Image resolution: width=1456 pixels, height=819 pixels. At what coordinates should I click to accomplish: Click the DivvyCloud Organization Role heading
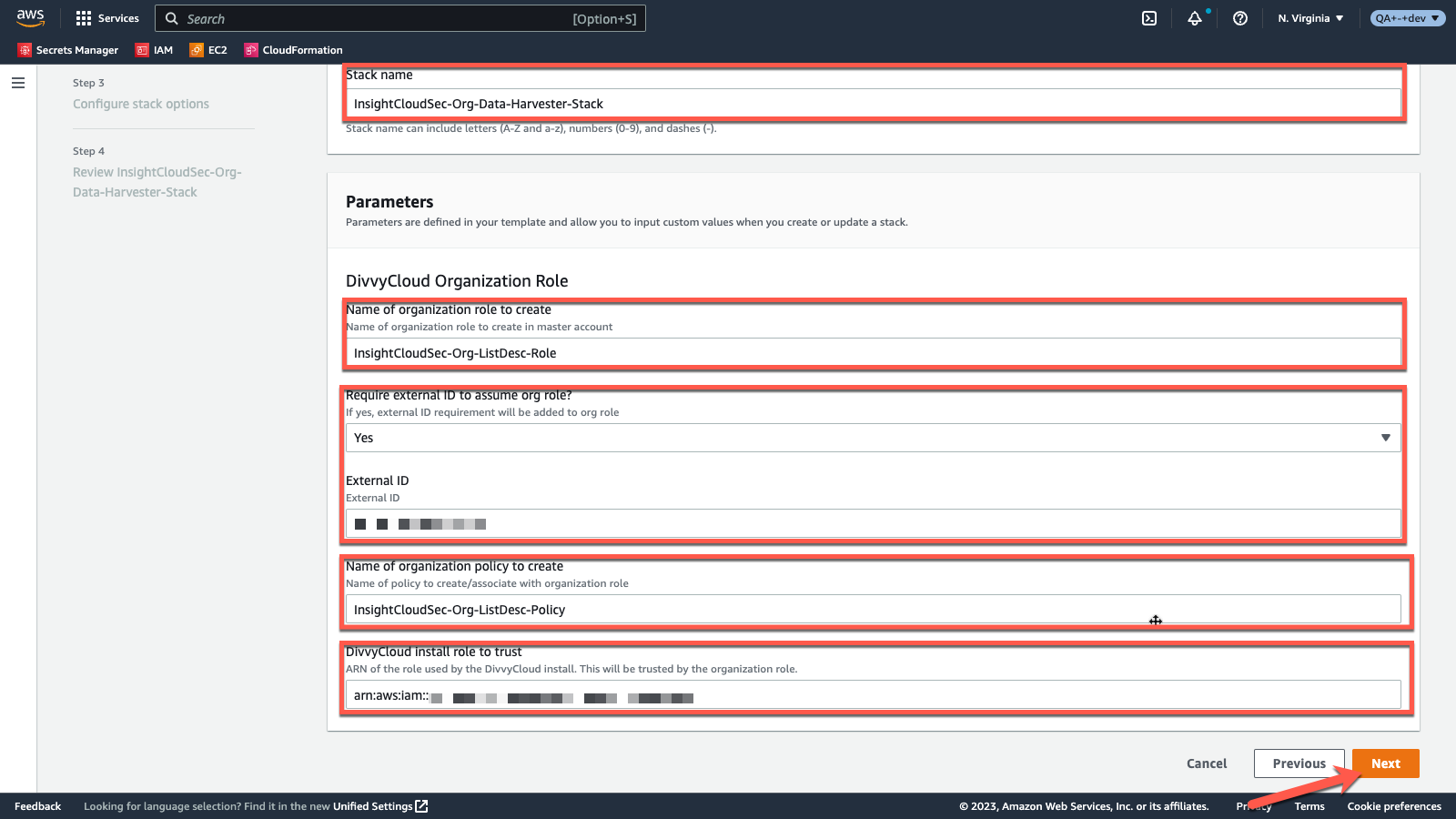(457, 281)
